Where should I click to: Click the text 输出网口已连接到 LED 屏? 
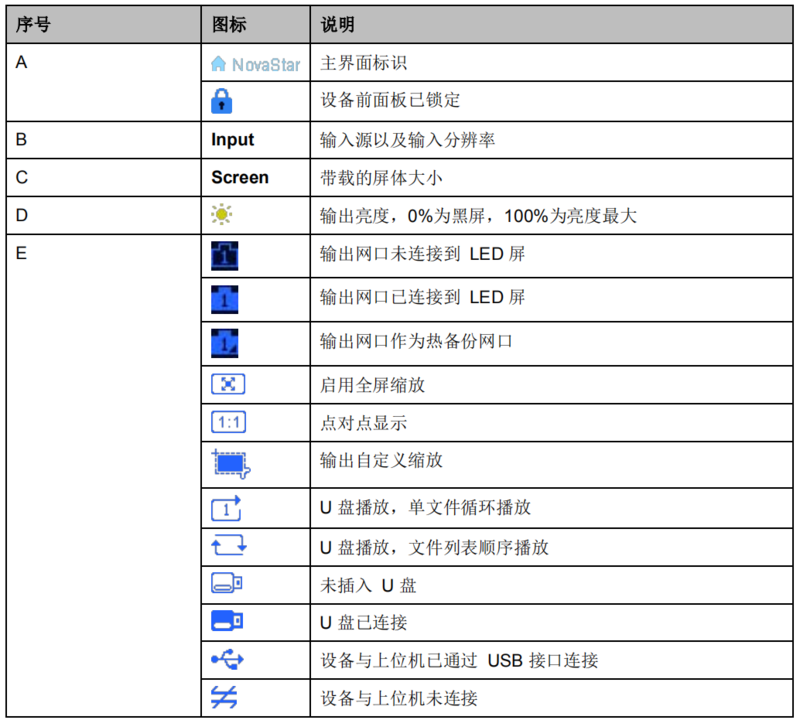point(422,297)
